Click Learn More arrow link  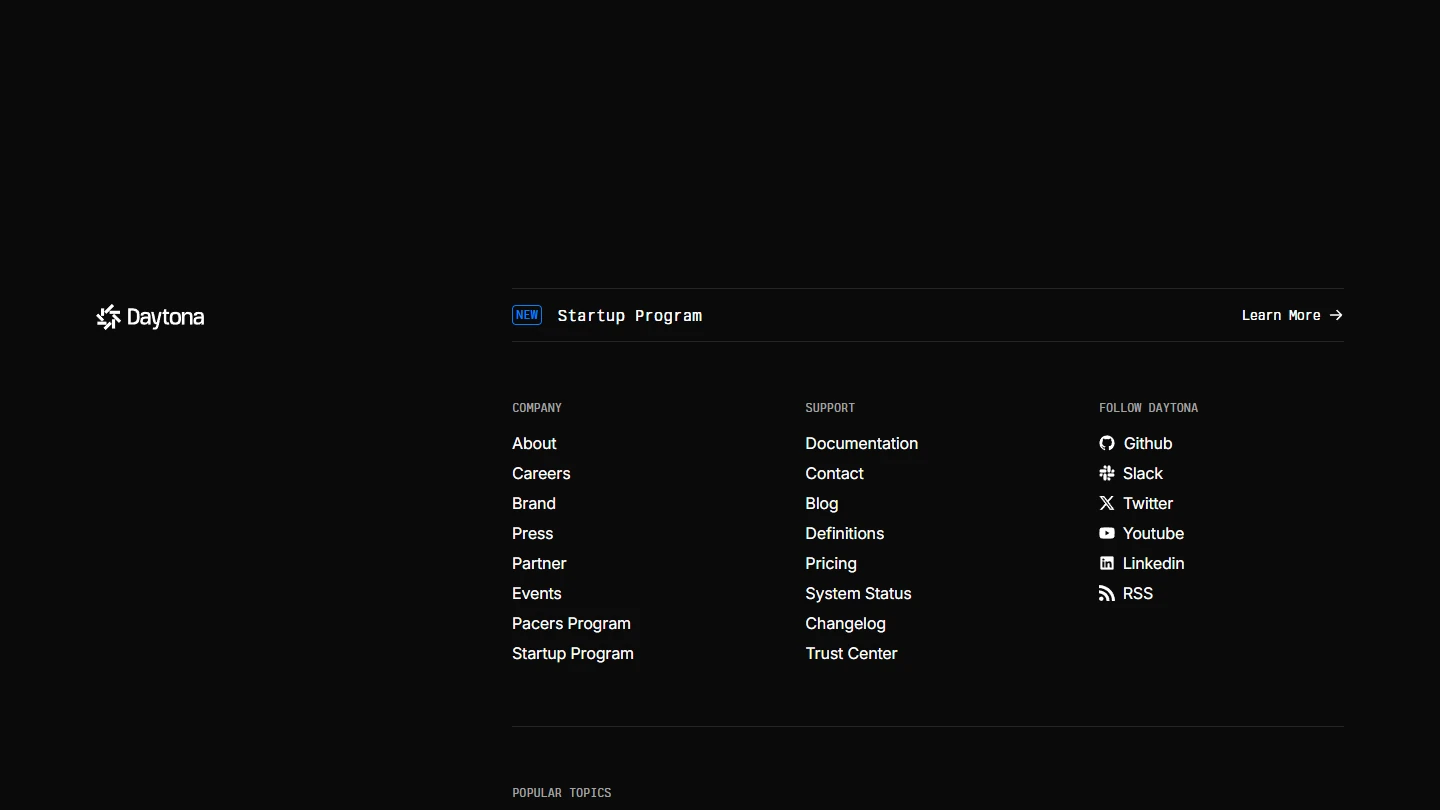[1291, 315]
